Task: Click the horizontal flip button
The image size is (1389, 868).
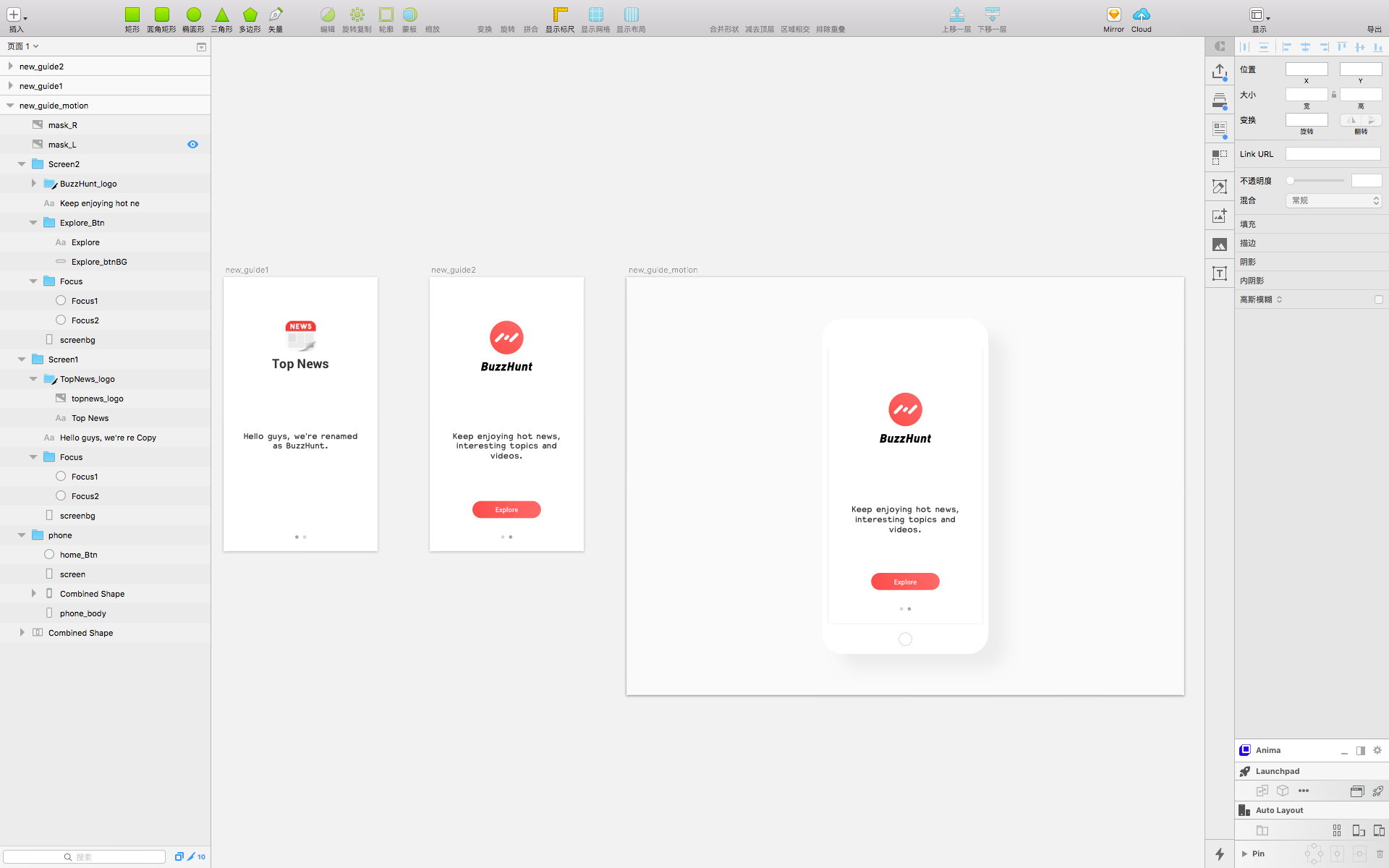Action: pyautogui.click(x=1350, y=120)
